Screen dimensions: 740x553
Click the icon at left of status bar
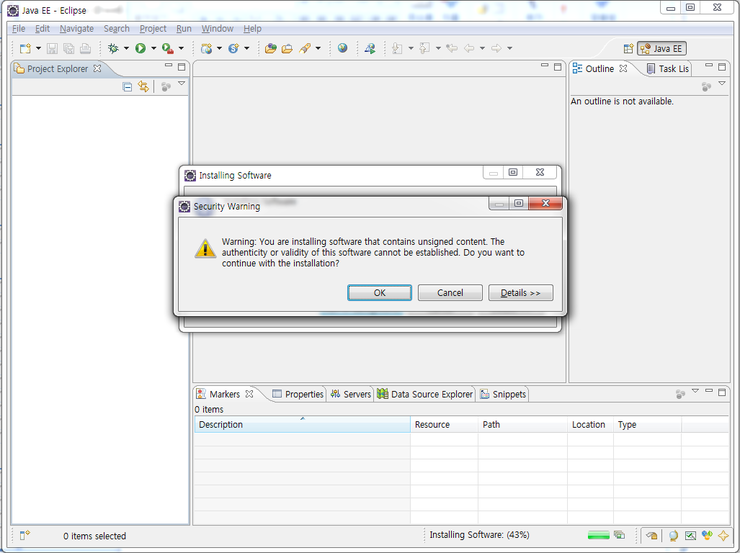point(25,535)
